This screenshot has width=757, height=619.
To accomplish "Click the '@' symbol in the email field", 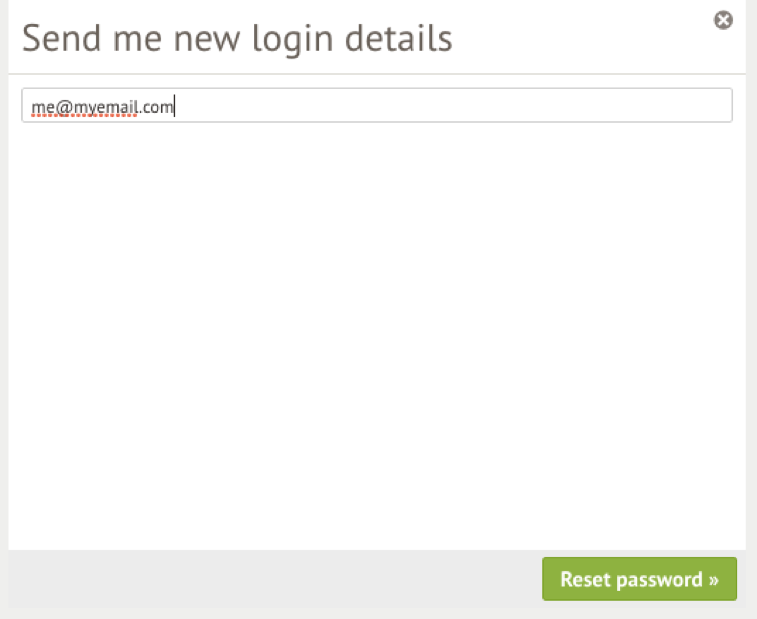I will 64,107.
